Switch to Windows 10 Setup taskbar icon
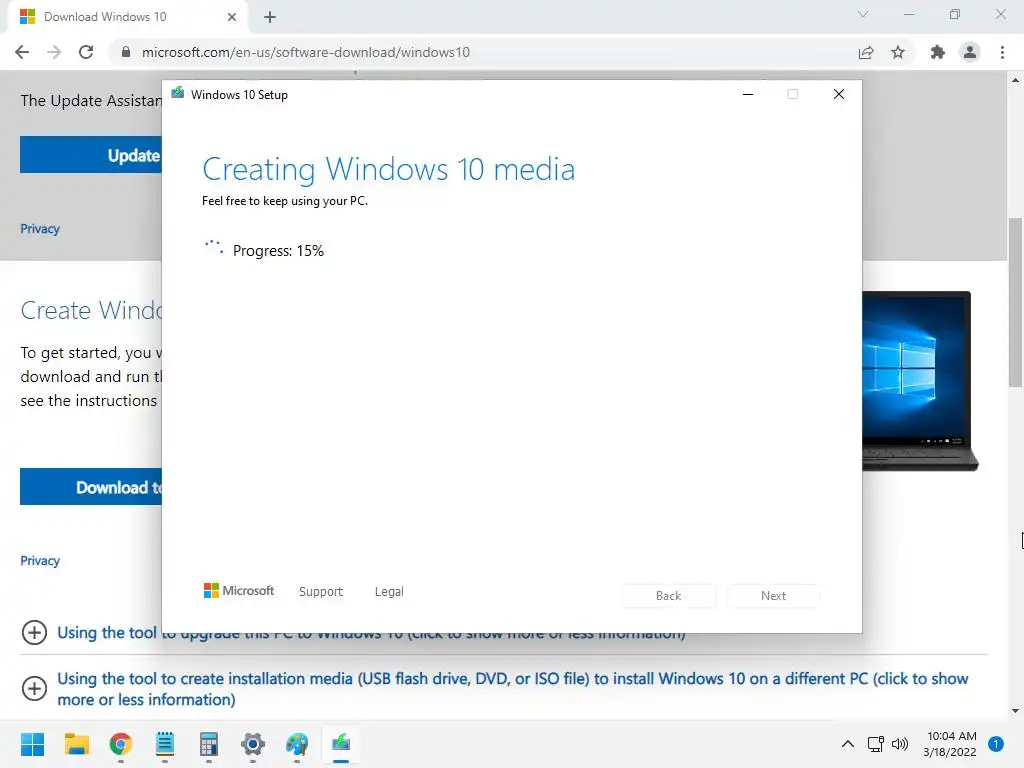Screen dimensions: 1024x768 click(x=341, y=744)
